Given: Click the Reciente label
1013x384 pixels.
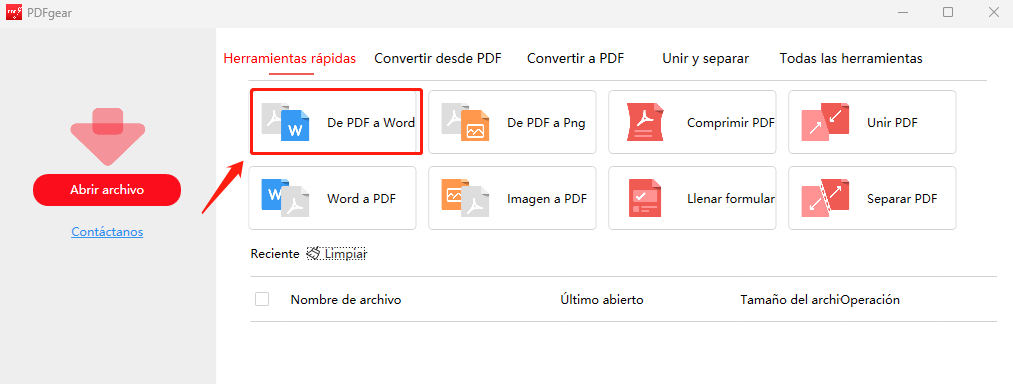Looking at the screenshot, I should click(275, 254).
